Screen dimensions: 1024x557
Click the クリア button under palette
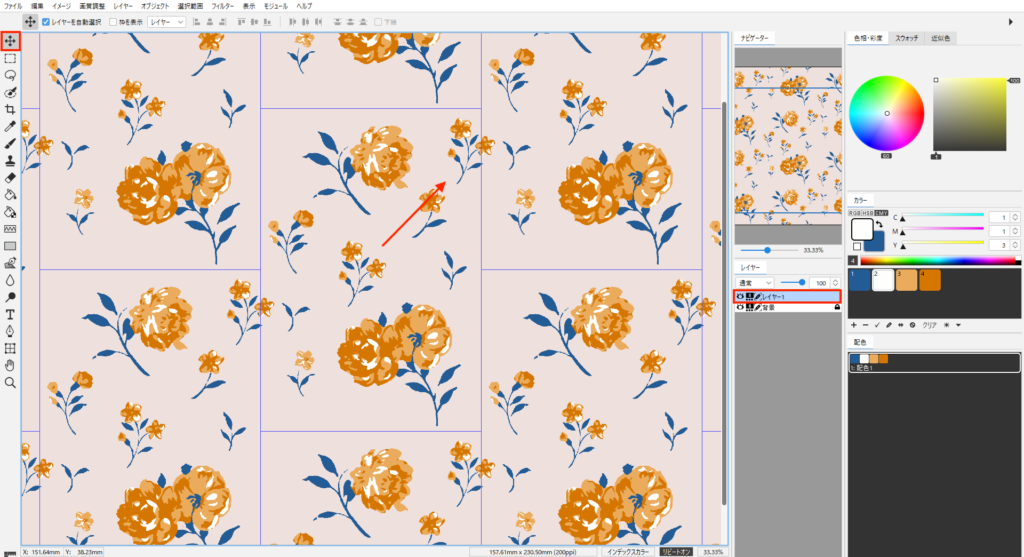(x=929, y=325)
